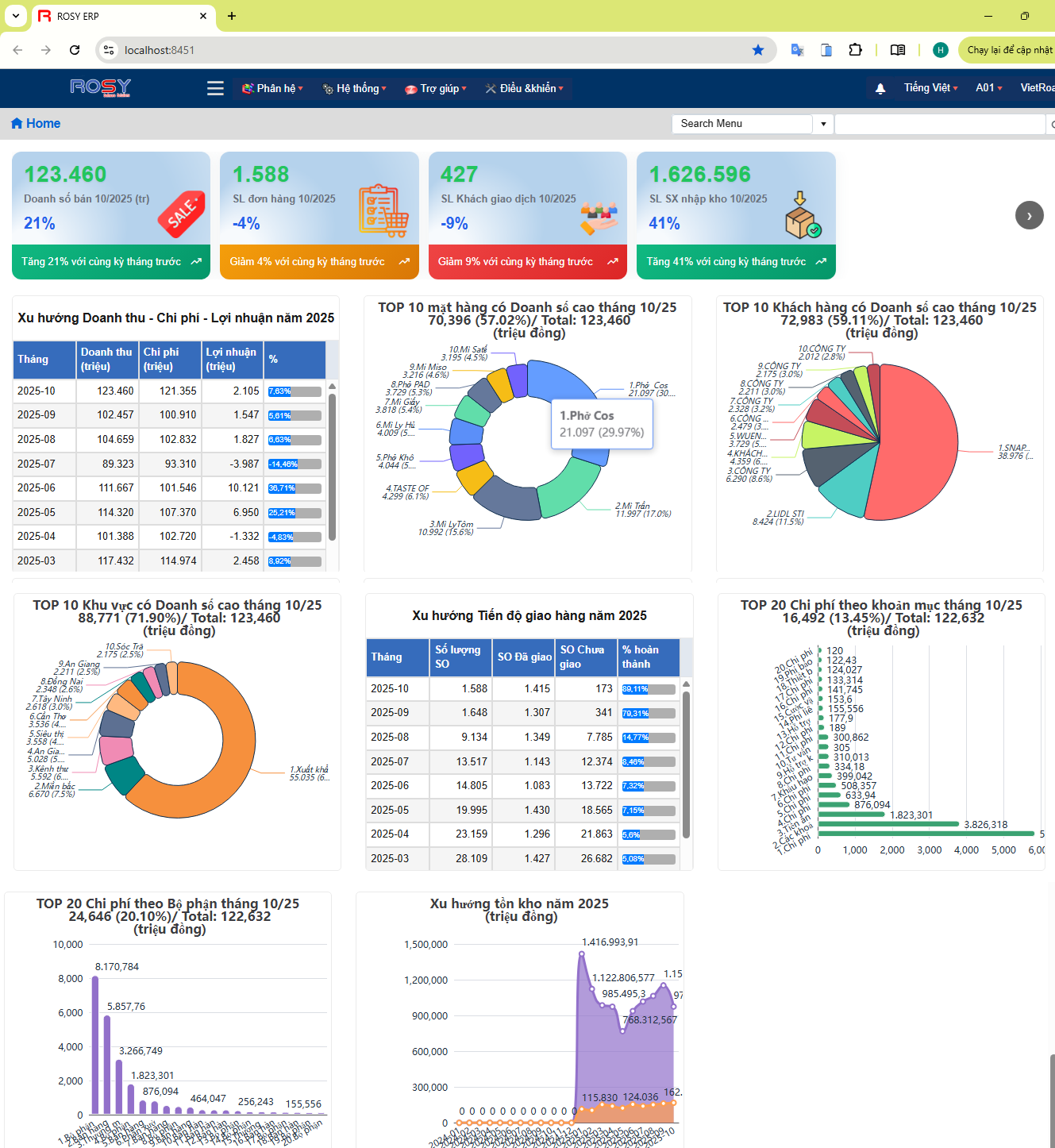The width and height of the screenshot is (1055, 1148).
Task: Click the next carousel arrow button
Action: pos(1029,215)
